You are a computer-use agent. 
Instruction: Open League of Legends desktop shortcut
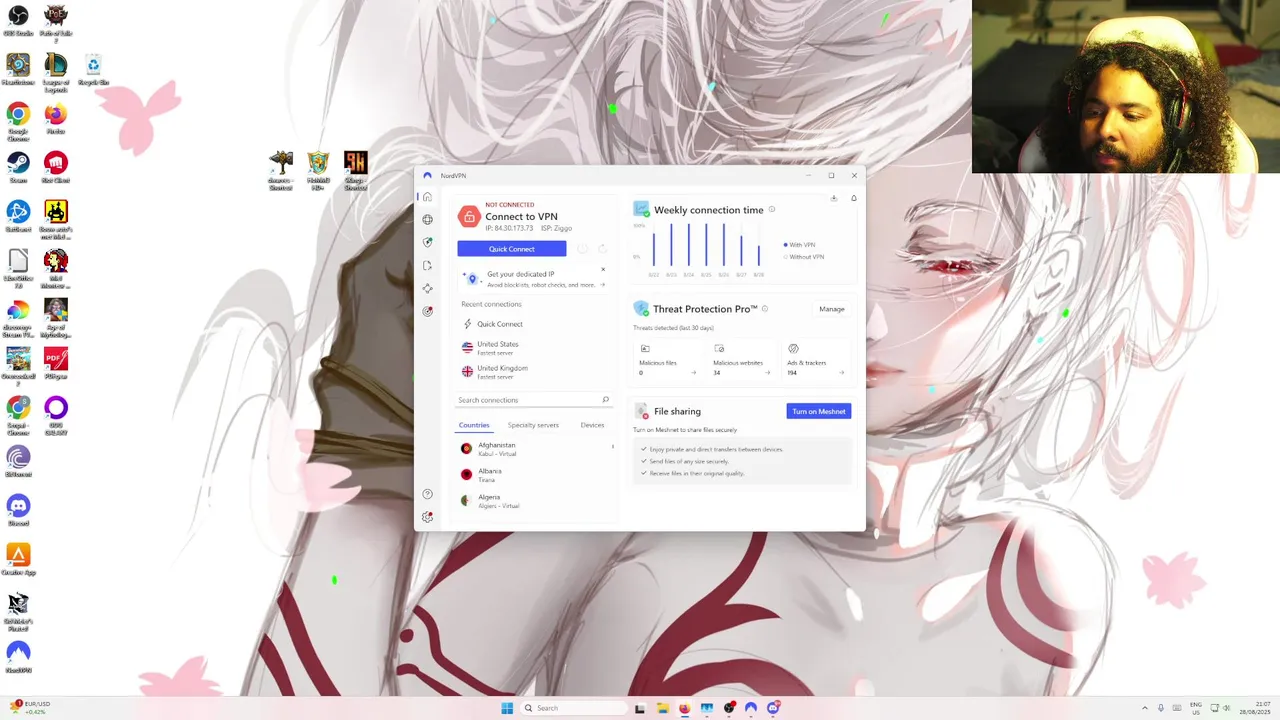(56, 72)
